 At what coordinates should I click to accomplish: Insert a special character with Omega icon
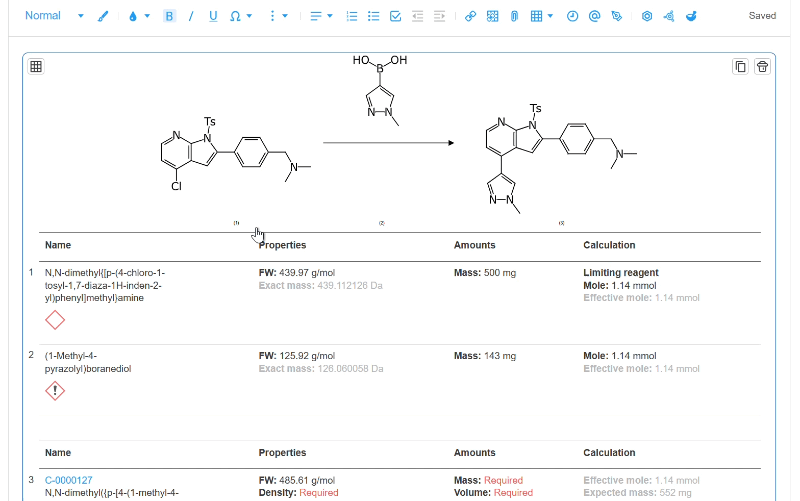click(235, 16)
